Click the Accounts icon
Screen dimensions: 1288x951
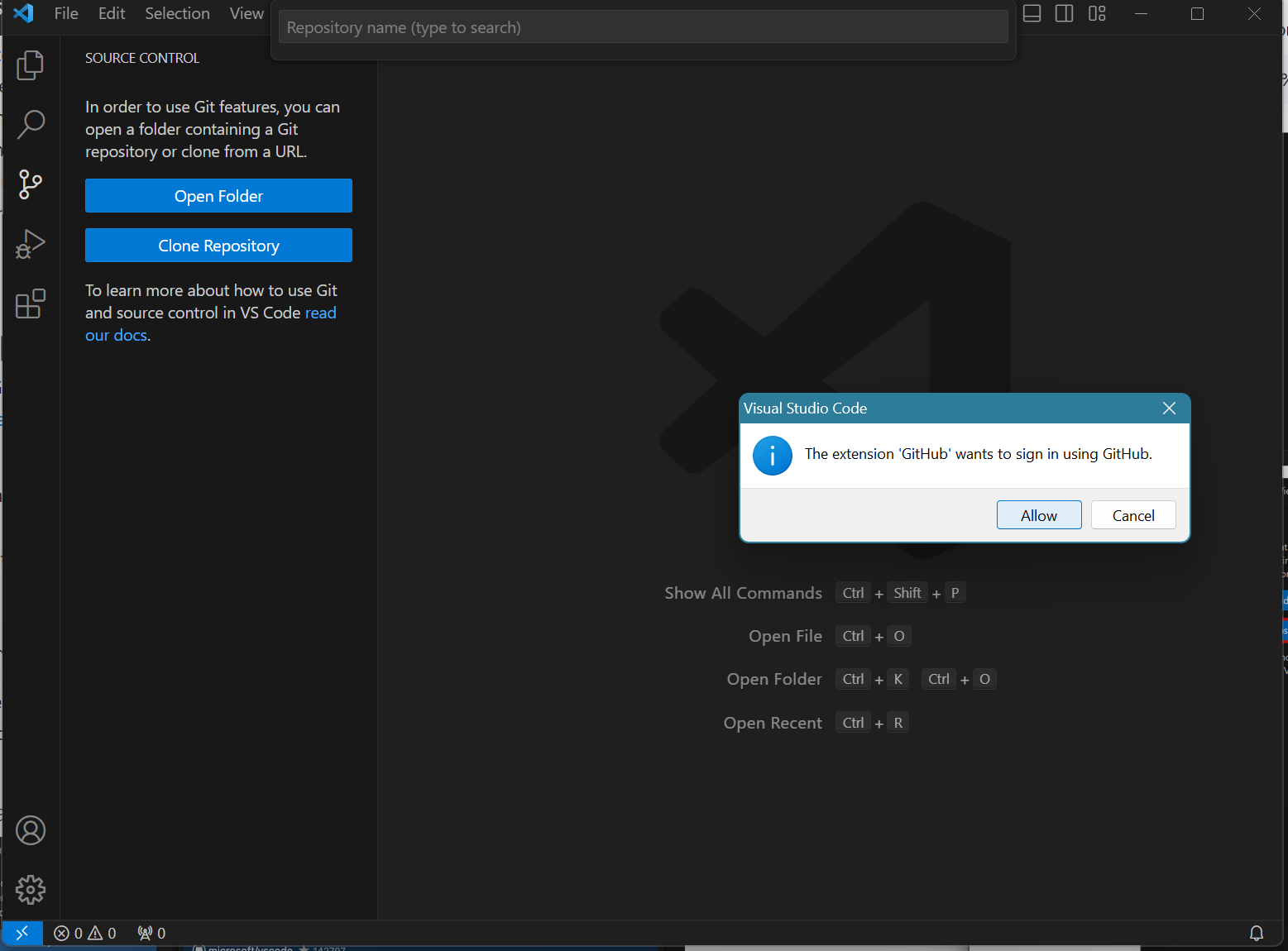pyautogui.click(x=31, y=830)
